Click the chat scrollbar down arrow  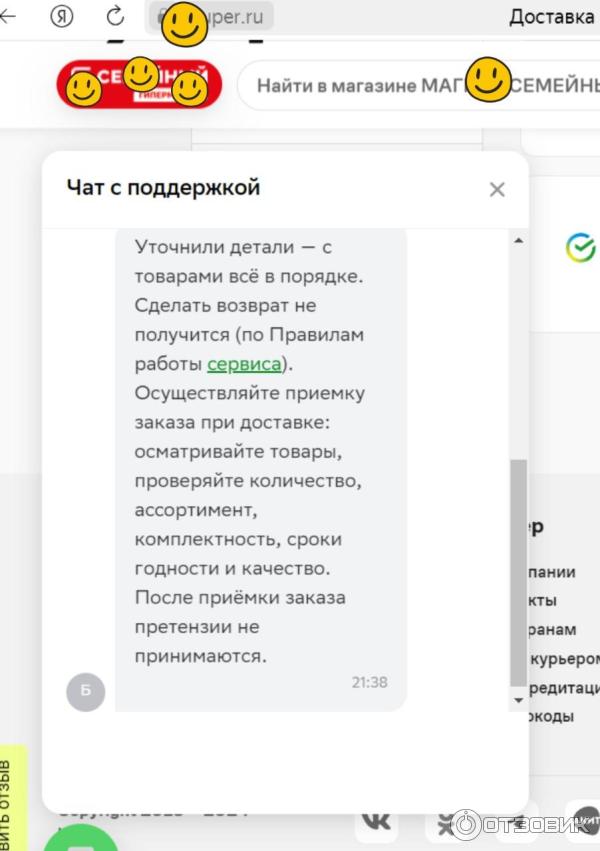tap(518, 701)
